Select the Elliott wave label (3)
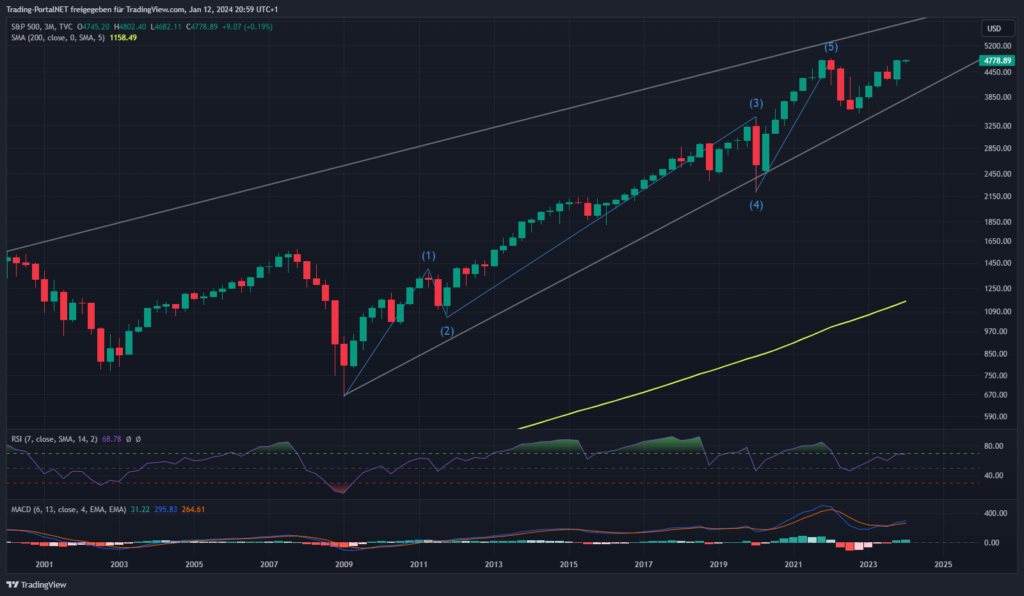The width and height of the screenshot is (1024, 596). click(756, 103)
